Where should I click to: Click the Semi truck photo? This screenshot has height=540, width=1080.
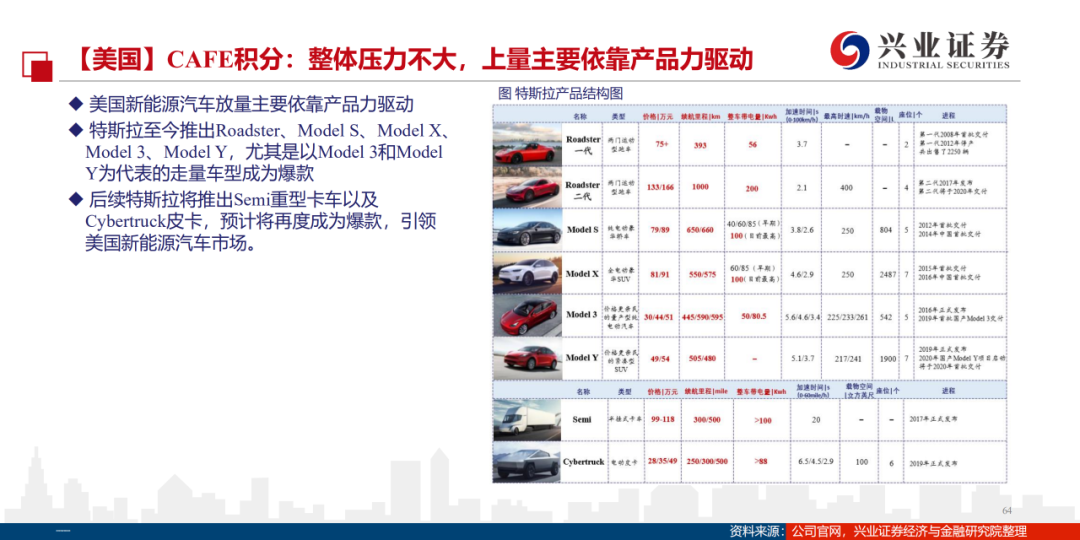527,419
